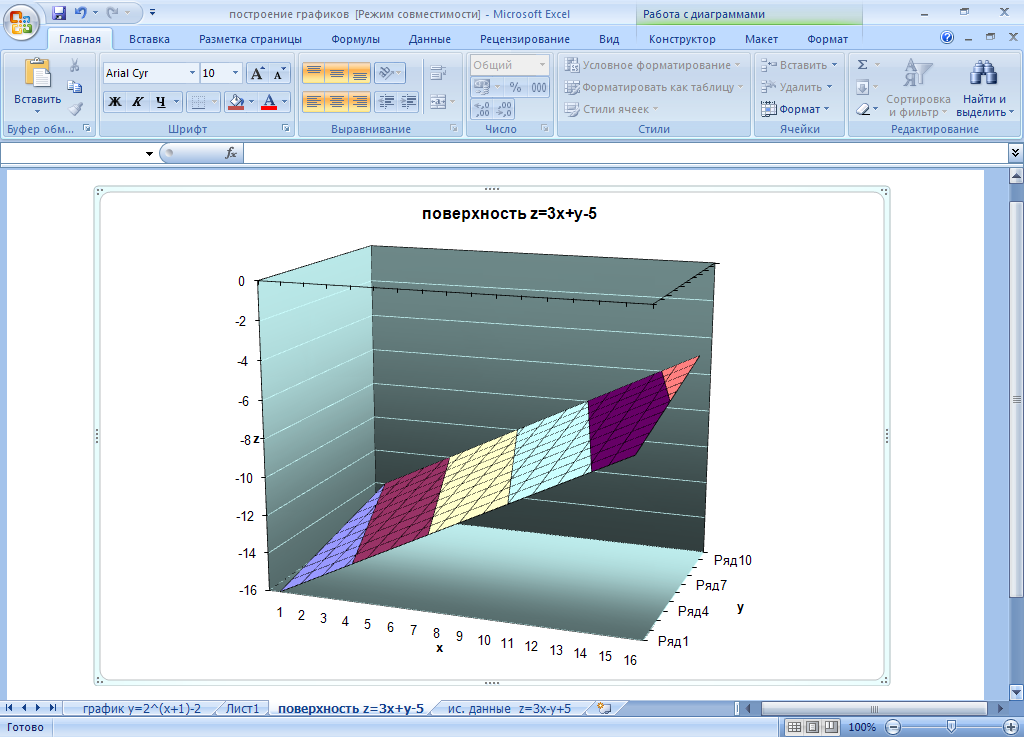Open the Вставка ribbon tab
1024x737 pixels.
[x=149, y=39]
